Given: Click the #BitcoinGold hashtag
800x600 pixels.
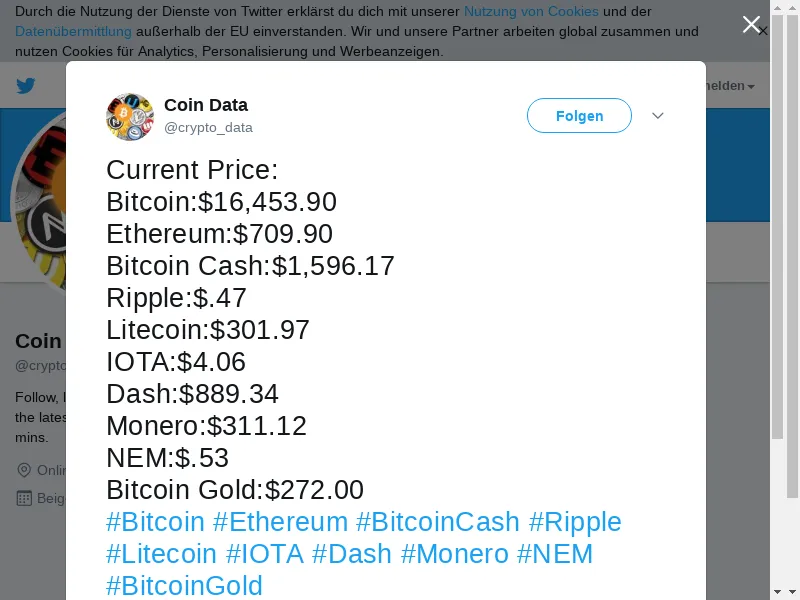Looking at the screenshot, I should click(184, 586).
